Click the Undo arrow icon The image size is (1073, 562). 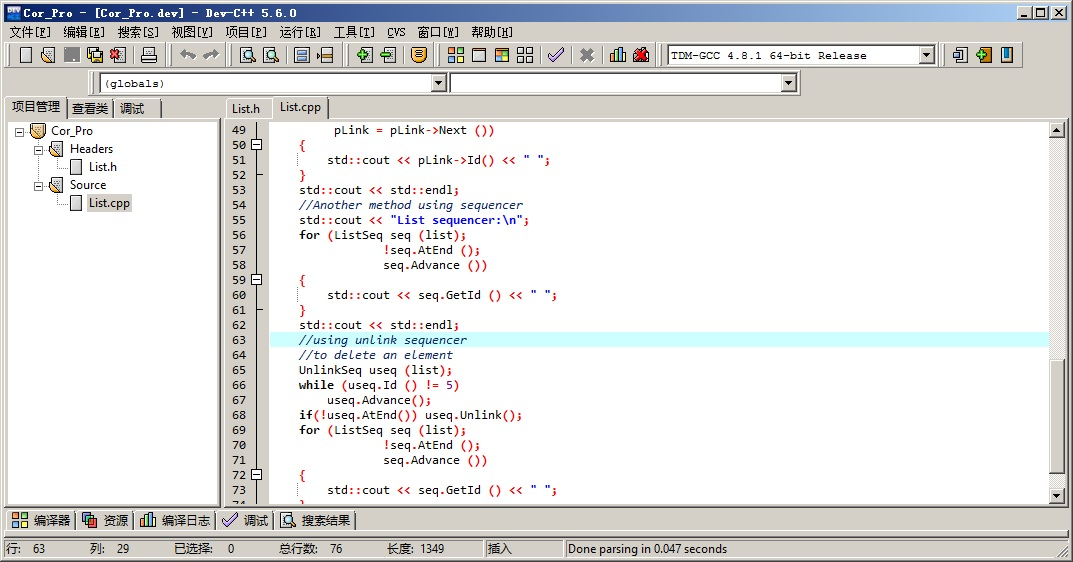188,55
